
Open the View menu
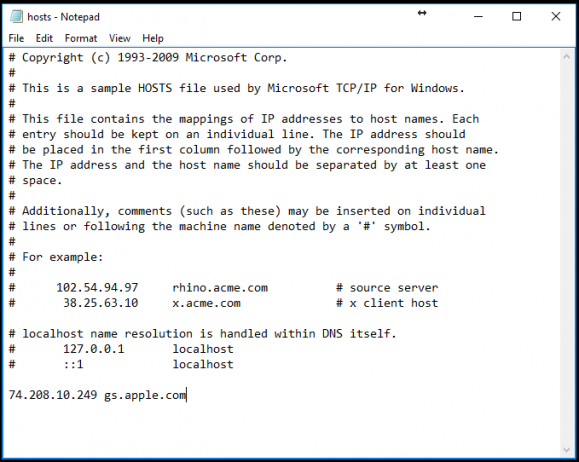coord(120,38)
